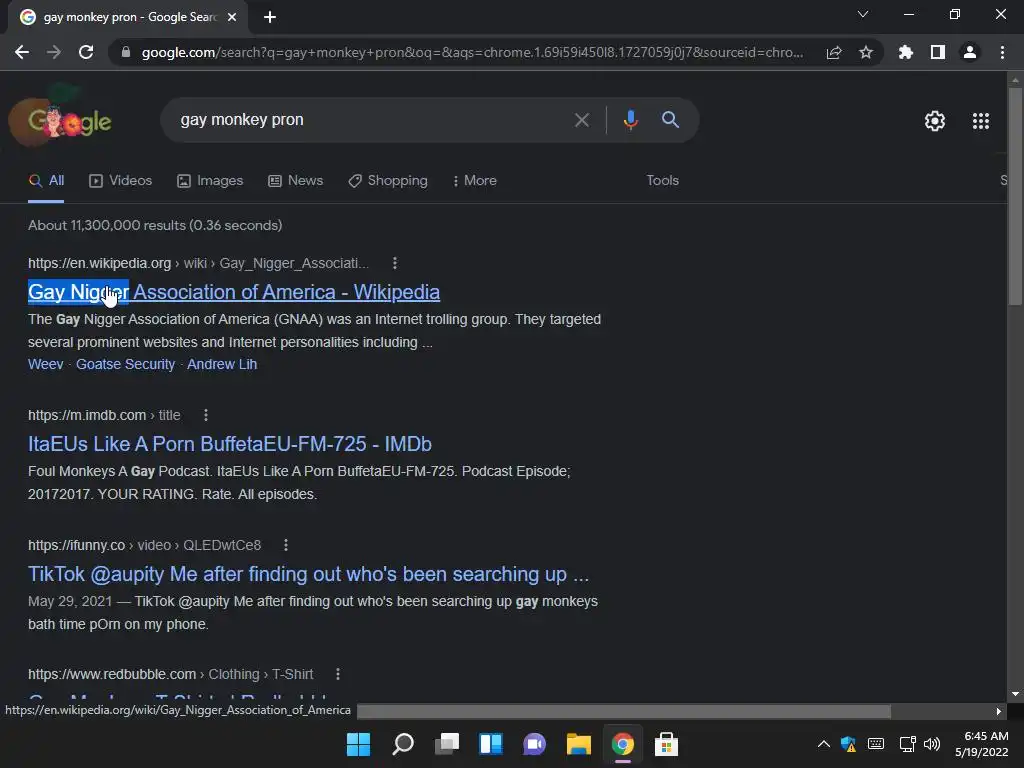Open Task View from the taskbar
Image resolution: width=1024 pixels, height=768 pixels.
pyautogui.click(x=447, y=744)
